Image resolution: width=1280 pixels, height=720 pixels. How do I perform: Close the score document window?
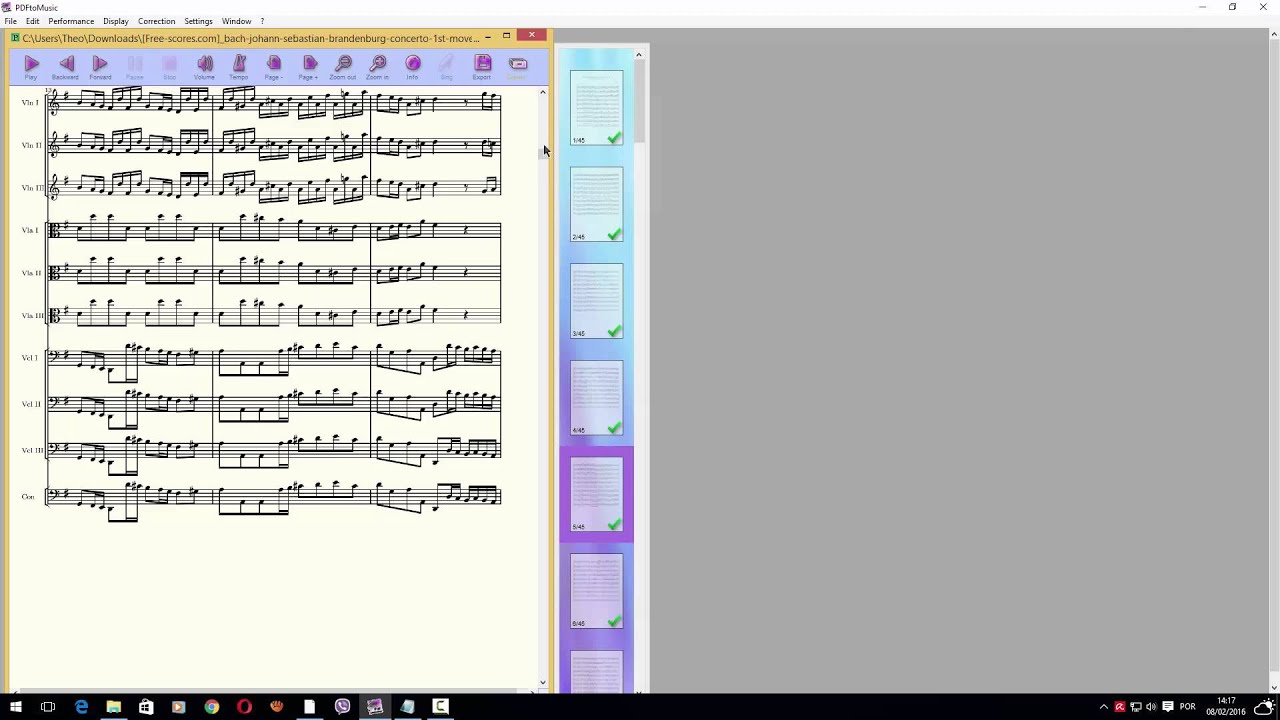coord(532,37)
